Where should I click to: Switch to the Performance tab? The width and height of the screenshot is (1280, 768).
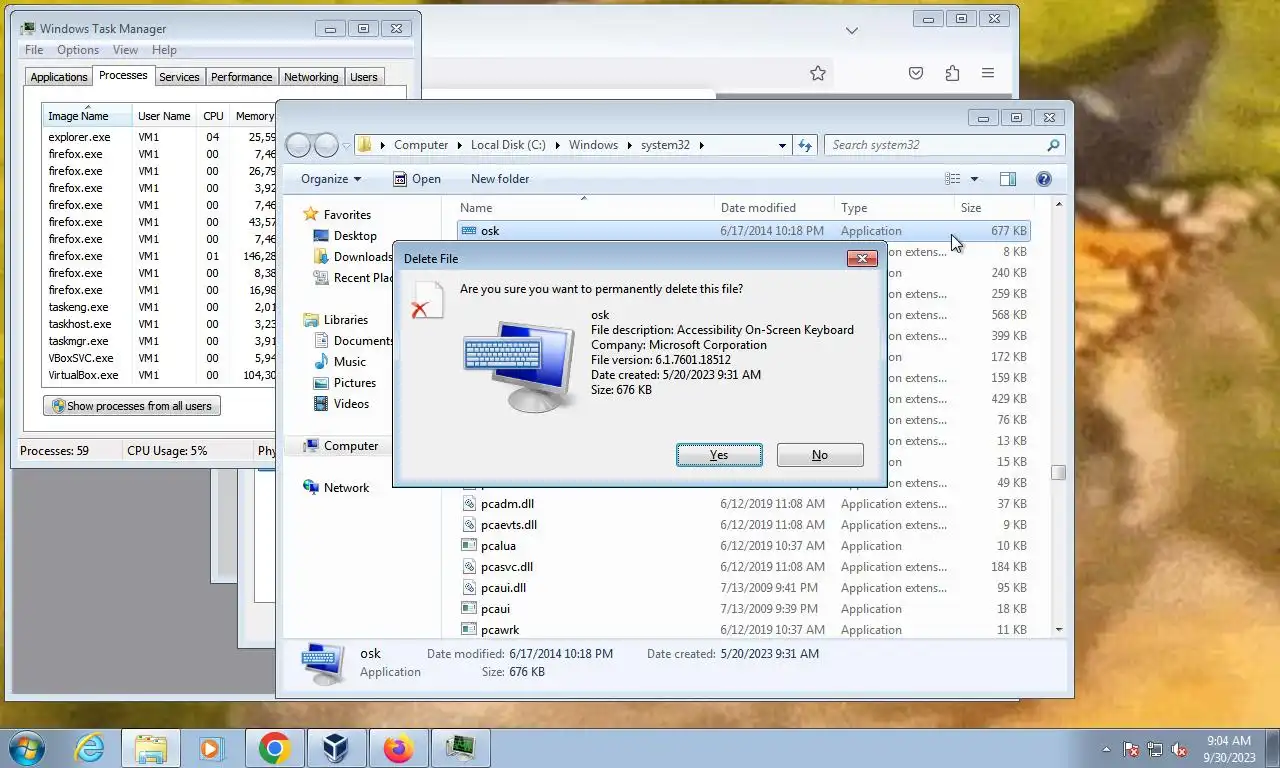241,77
